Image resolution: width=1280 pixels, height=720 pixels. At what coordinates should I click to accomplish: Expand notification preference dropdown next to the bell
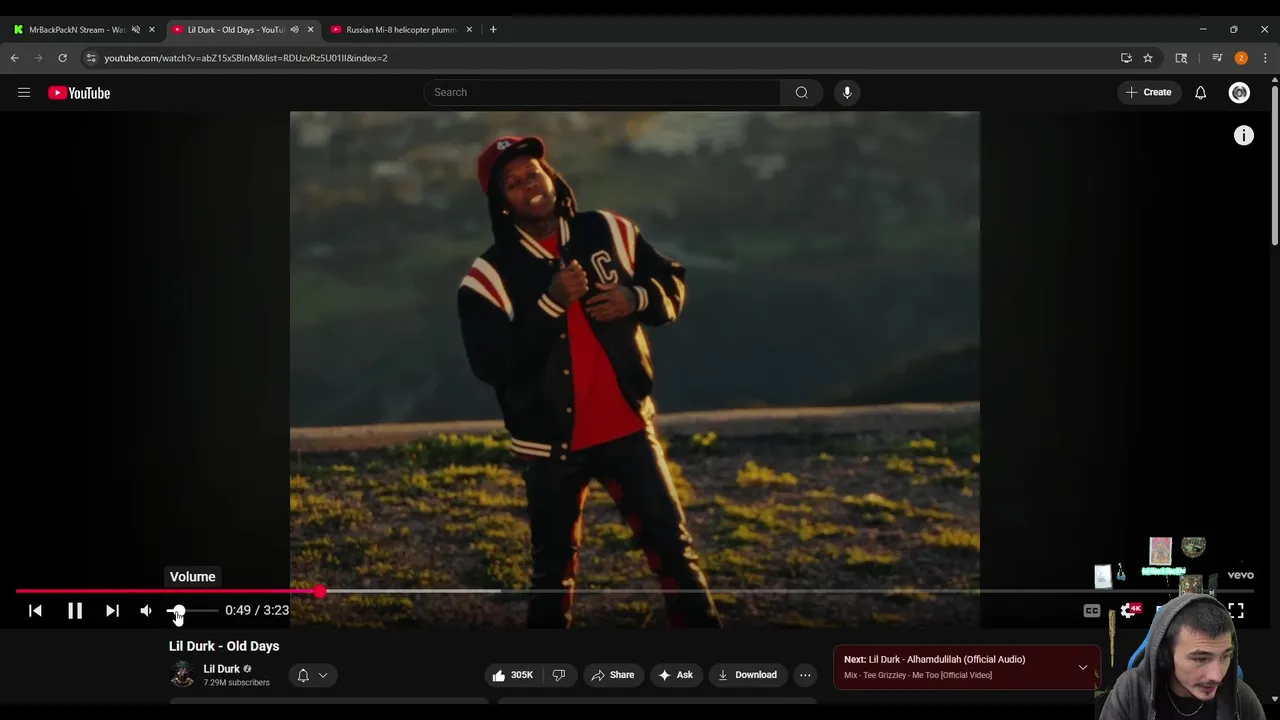click(x=323, y=676)
